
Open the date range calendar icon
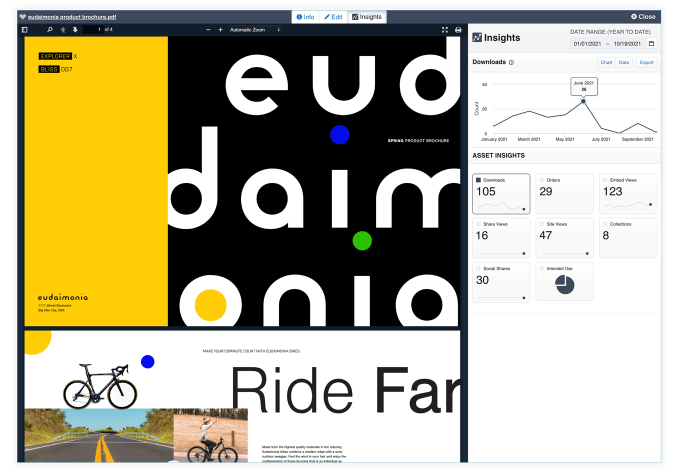tap(652, 44)
